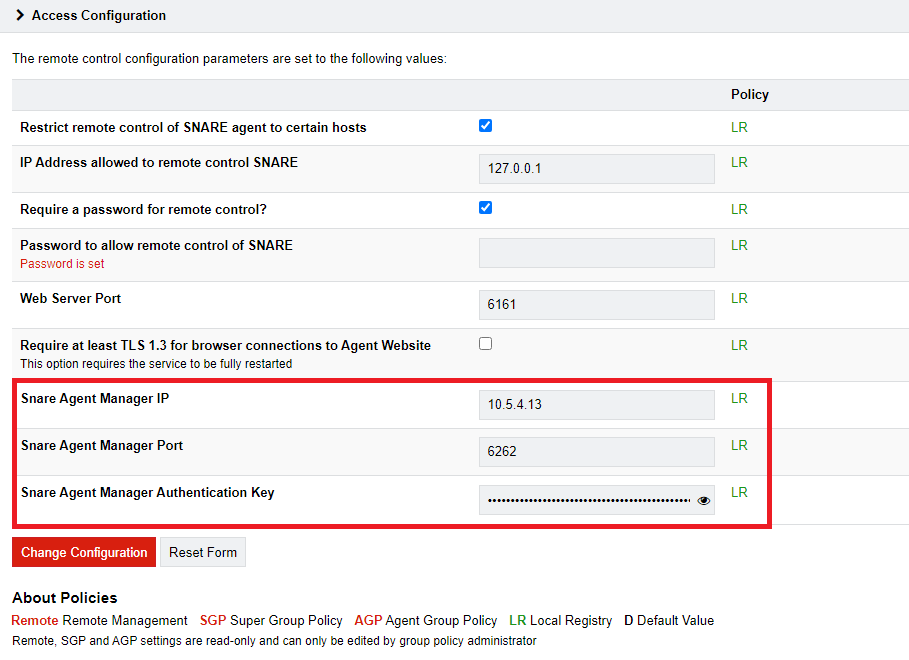909x660 pixels.
Task: Click the 'Snare Agent Manager Port' label
Action: click(x=102, y=445)
